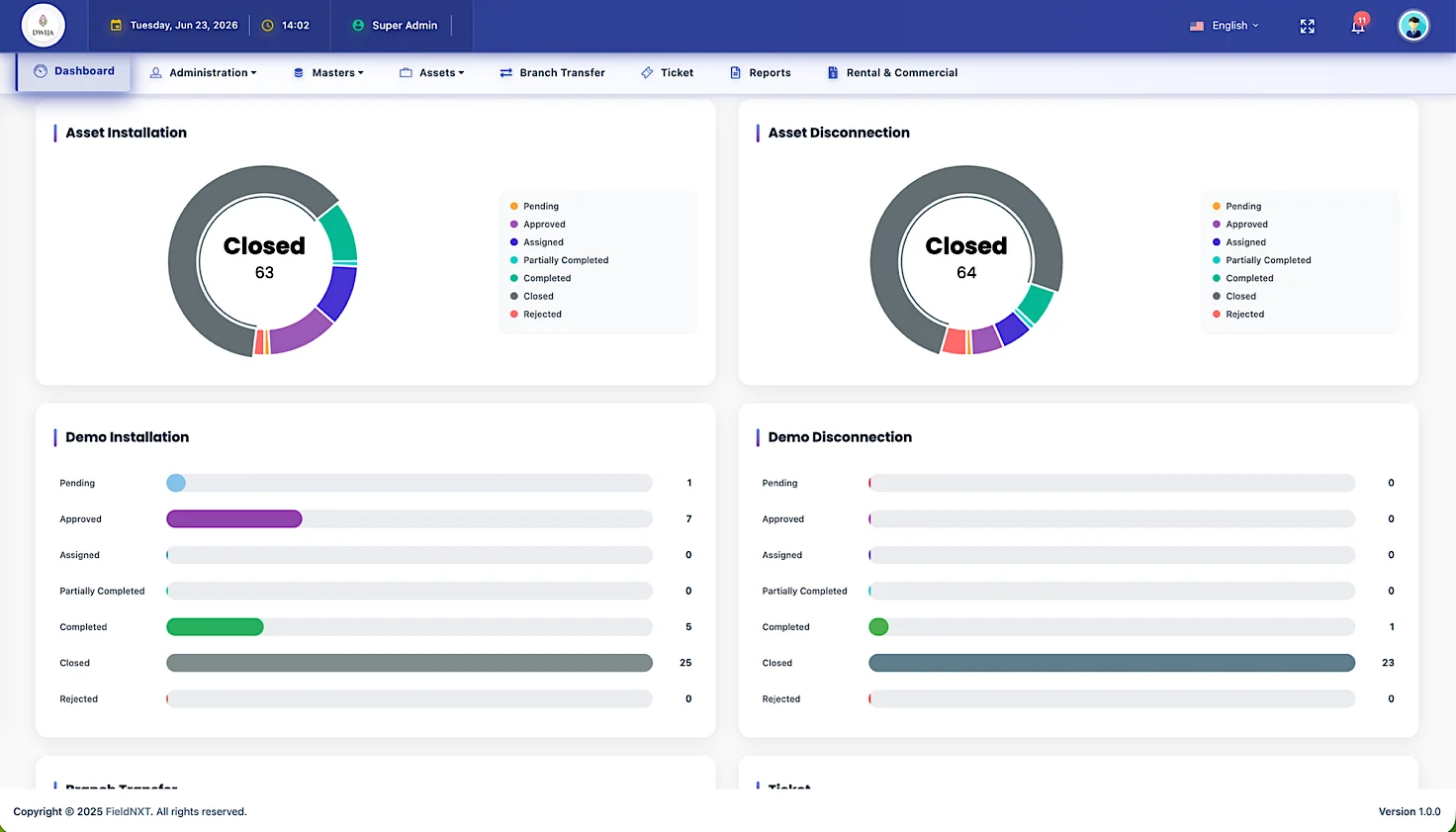Toggle Rejected legend in Asset Disconnection
This screenshot has width=1456, height=832.
pos(1237,314)
